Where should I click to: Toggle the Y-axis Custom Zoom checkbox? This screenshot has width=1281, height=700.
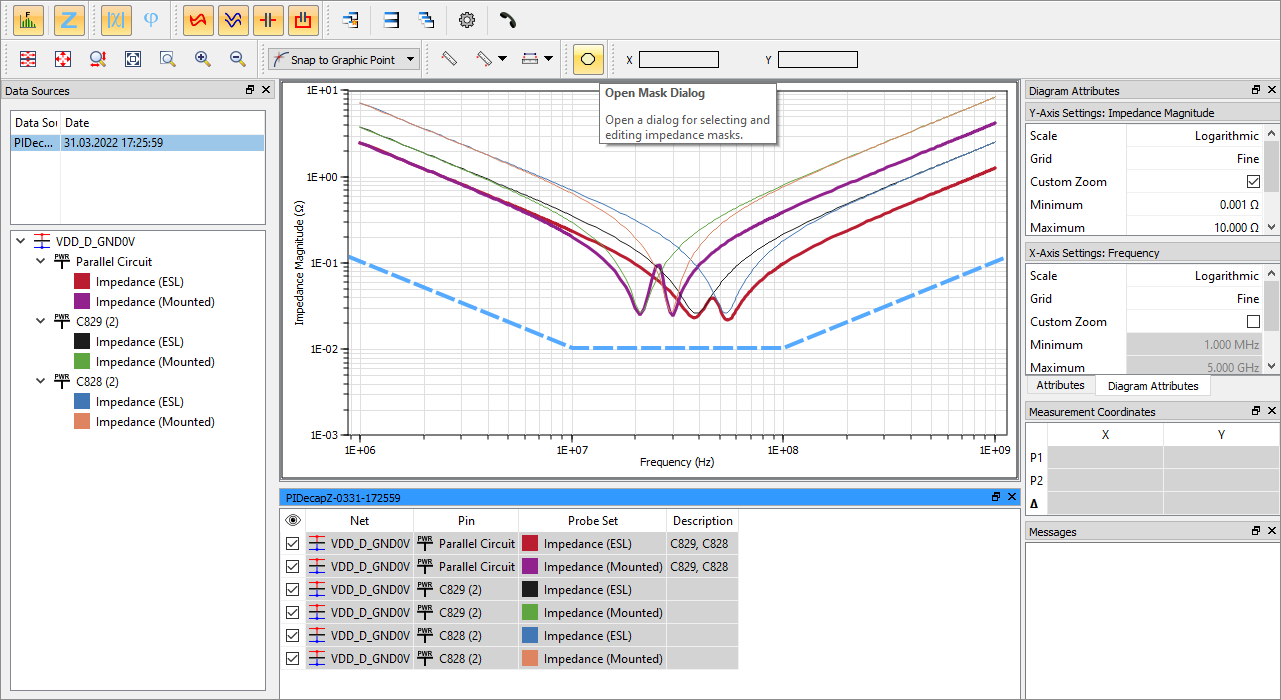[1253, 182]
